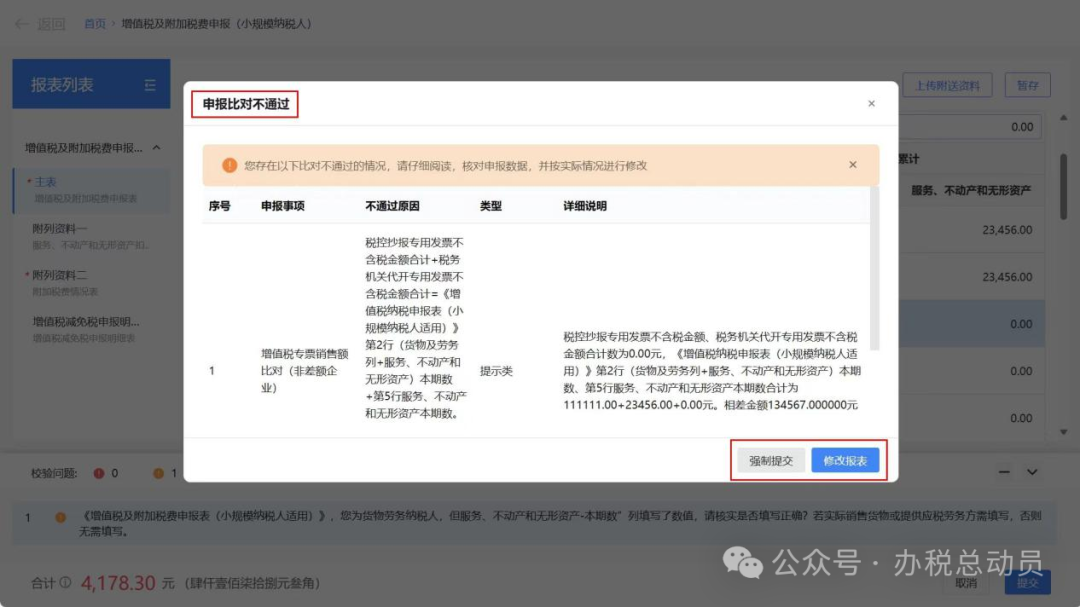
Task: Open the 首页 breadcrumb link
Action: (94, 22)
